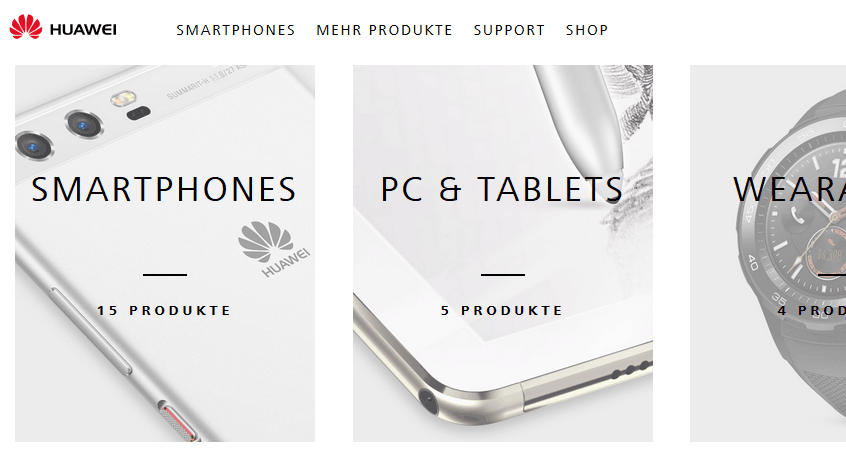This screenshot has width=846, height=460.
Task: Click the 5 PRODUKTE label
Action: 502,311
